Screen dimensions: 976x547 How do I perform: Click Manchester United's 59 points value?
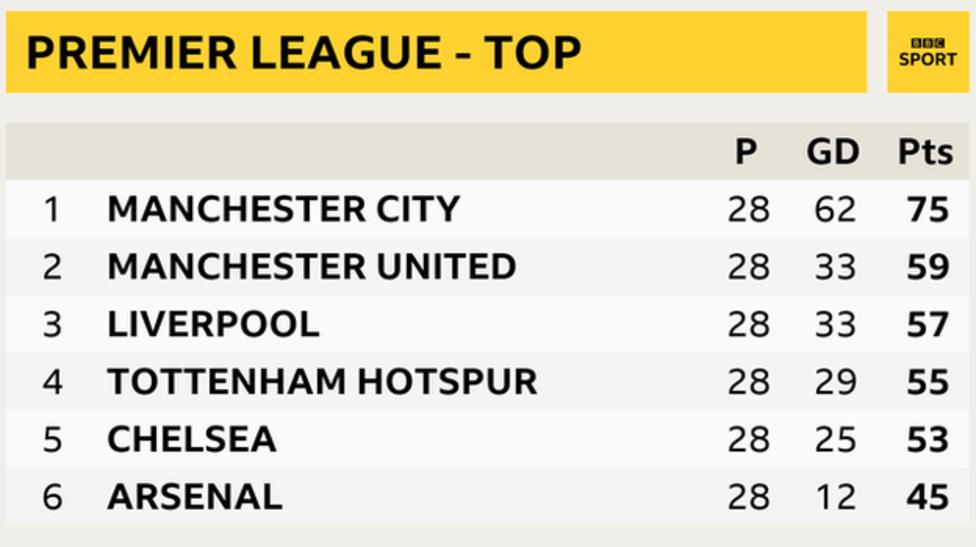coord(928,266)
